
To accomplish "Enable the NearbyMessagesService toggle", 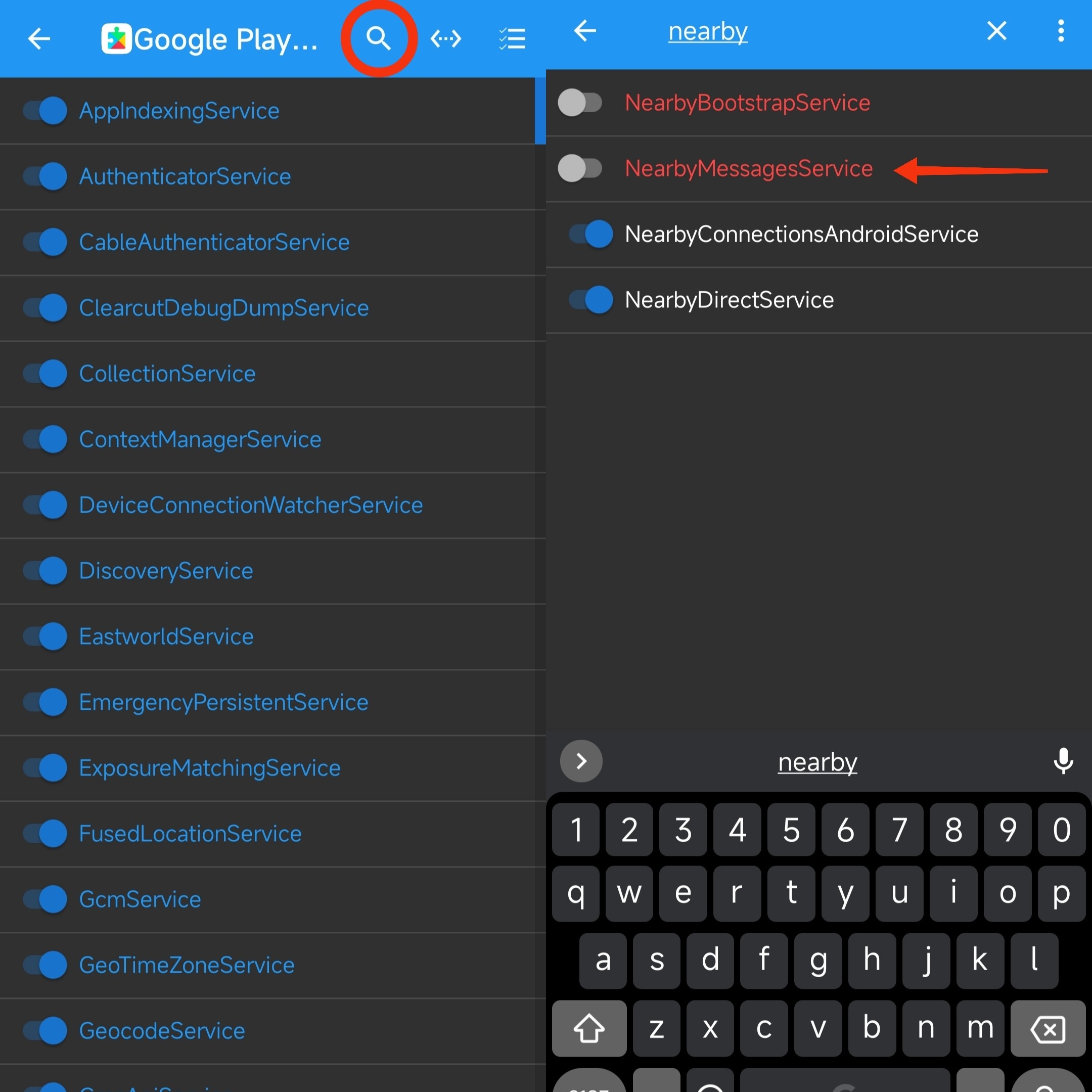I will (579, 168).
